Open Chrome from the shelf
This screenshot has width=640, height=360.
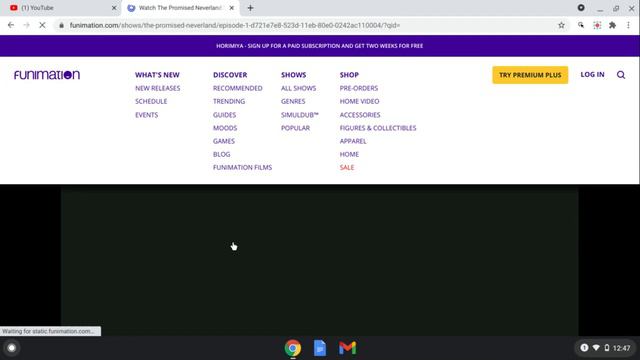[x=293, y=348]
